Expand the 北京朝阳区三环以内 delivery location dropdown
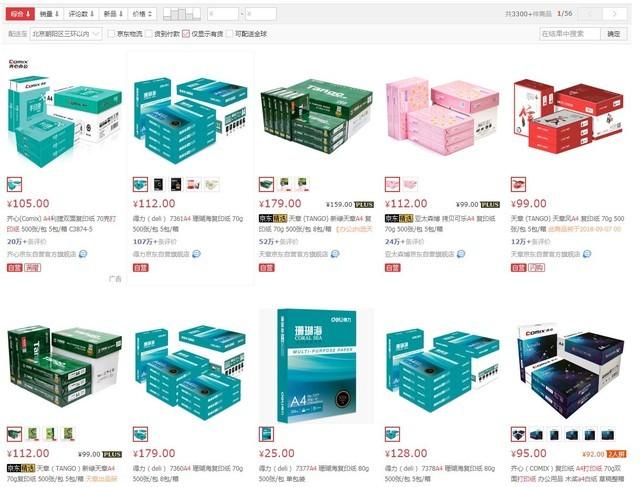Image resolution: width=640 pixels, height=487 pixels. [x=66, y=34]
